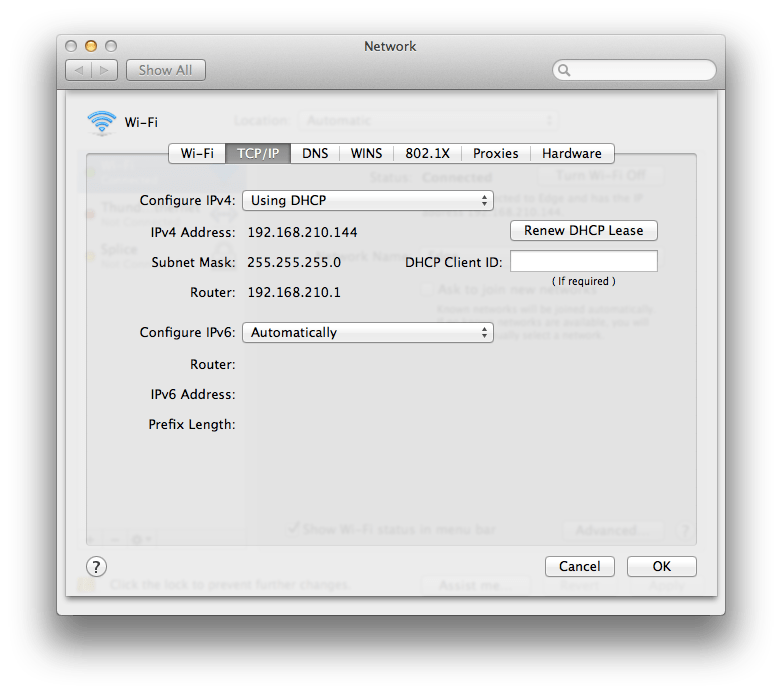
Task: Click the Using DHCP dropdown arrows
Action: pyautogui.click(x=484, y=200)
